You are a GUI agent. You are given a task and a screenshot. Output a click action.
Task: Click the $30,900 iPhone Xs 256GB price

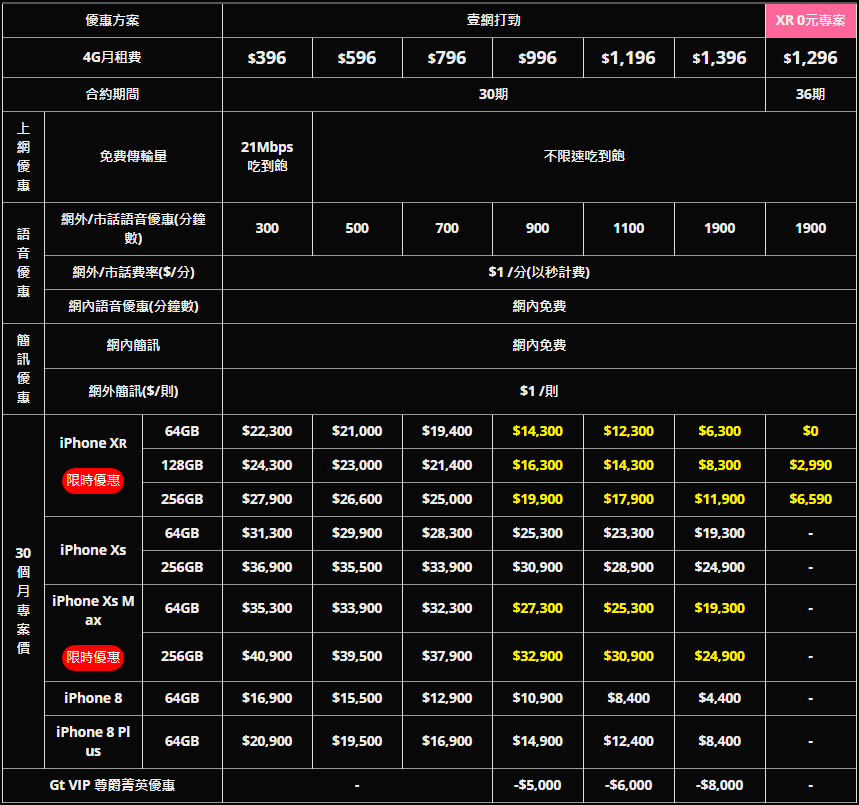click(537, 567)
